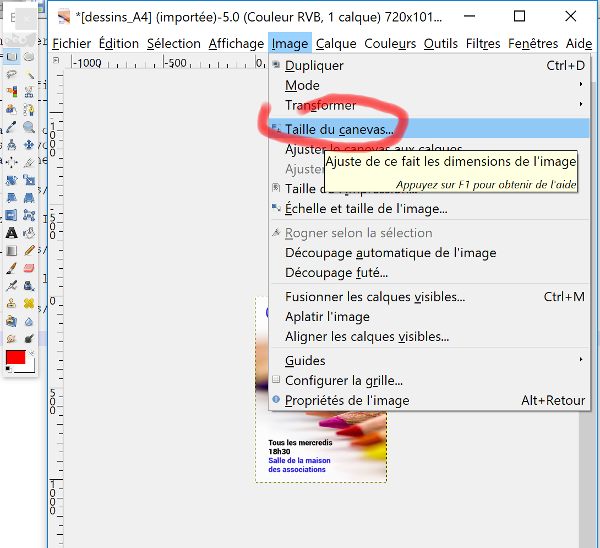600x548 pixels.
Task: Select the Perspective Clone tool
Action: 11,321
